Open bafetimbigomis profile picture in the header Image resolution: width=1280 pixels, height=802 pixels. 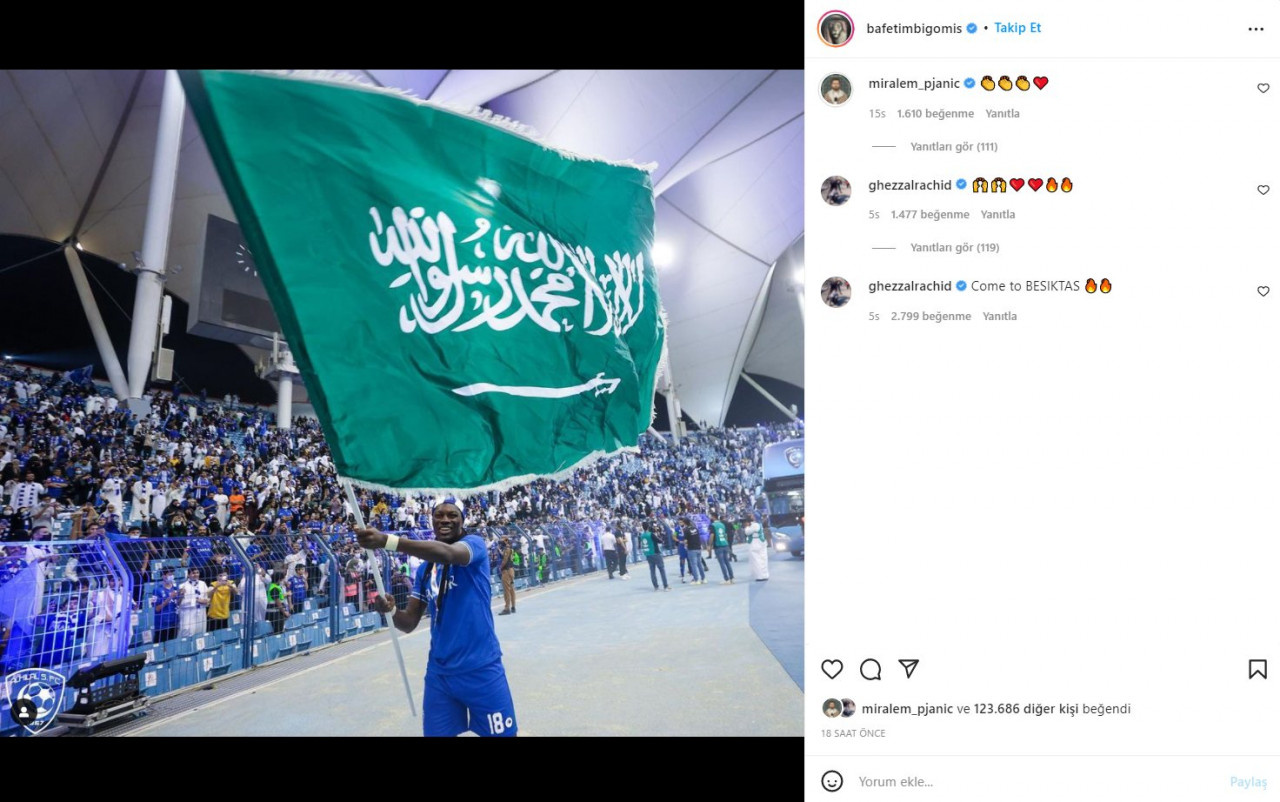coord(835,29)
